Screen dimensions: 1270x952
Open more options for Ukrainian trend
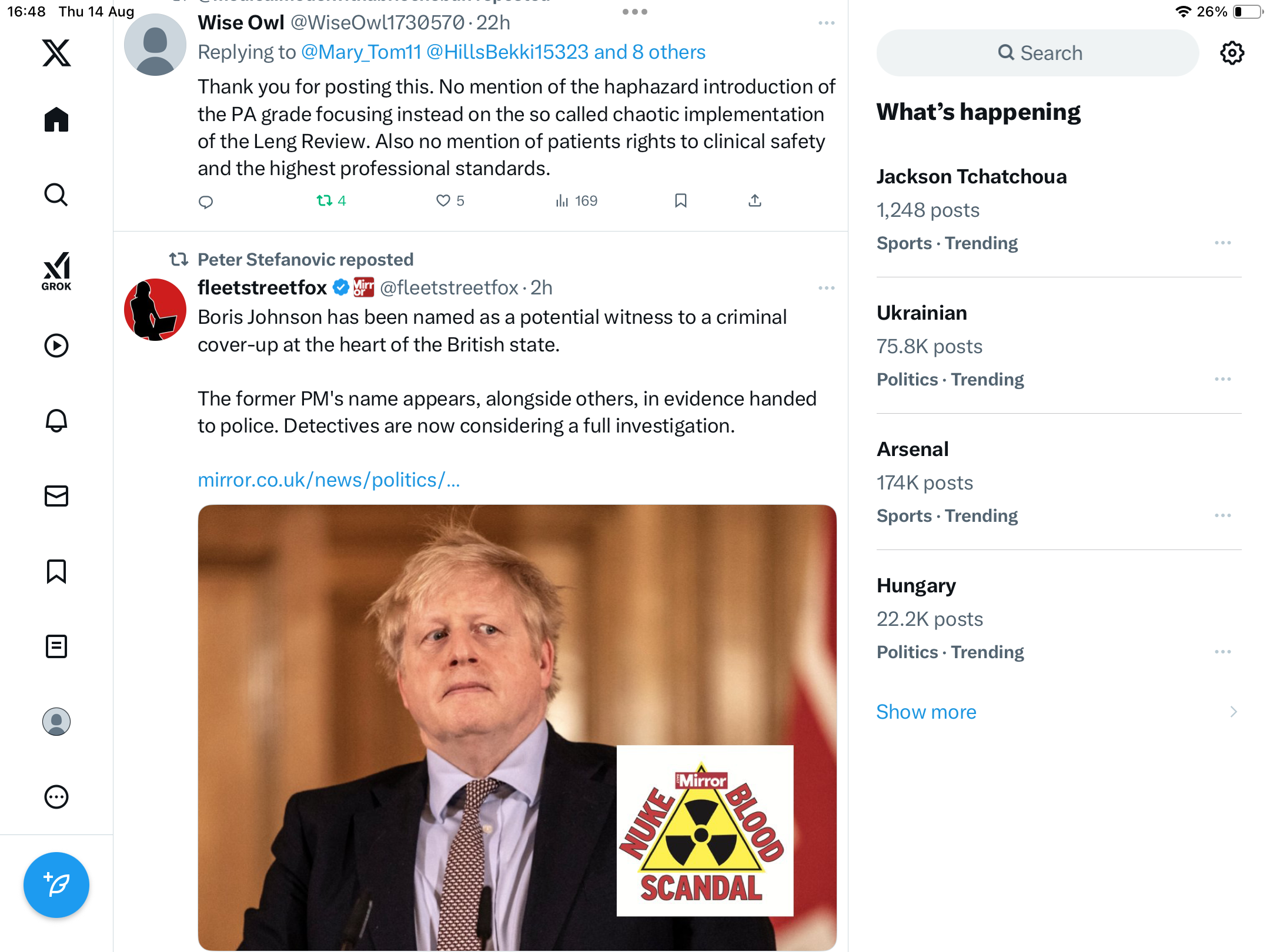pyautogui.click(x=1222, y=379)
